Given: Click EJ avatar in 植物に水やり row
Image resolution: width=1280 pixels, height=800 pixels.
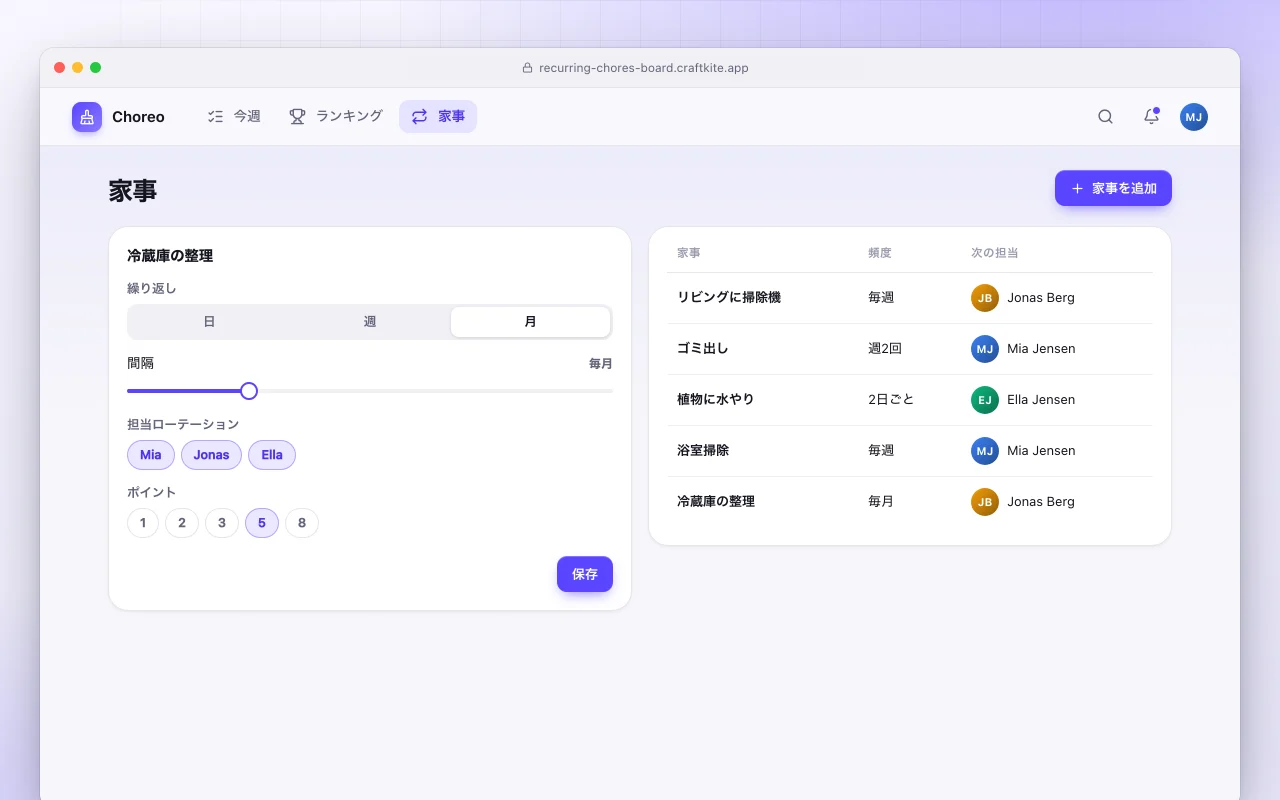Looking at the screenshot, I should (985, 400).
